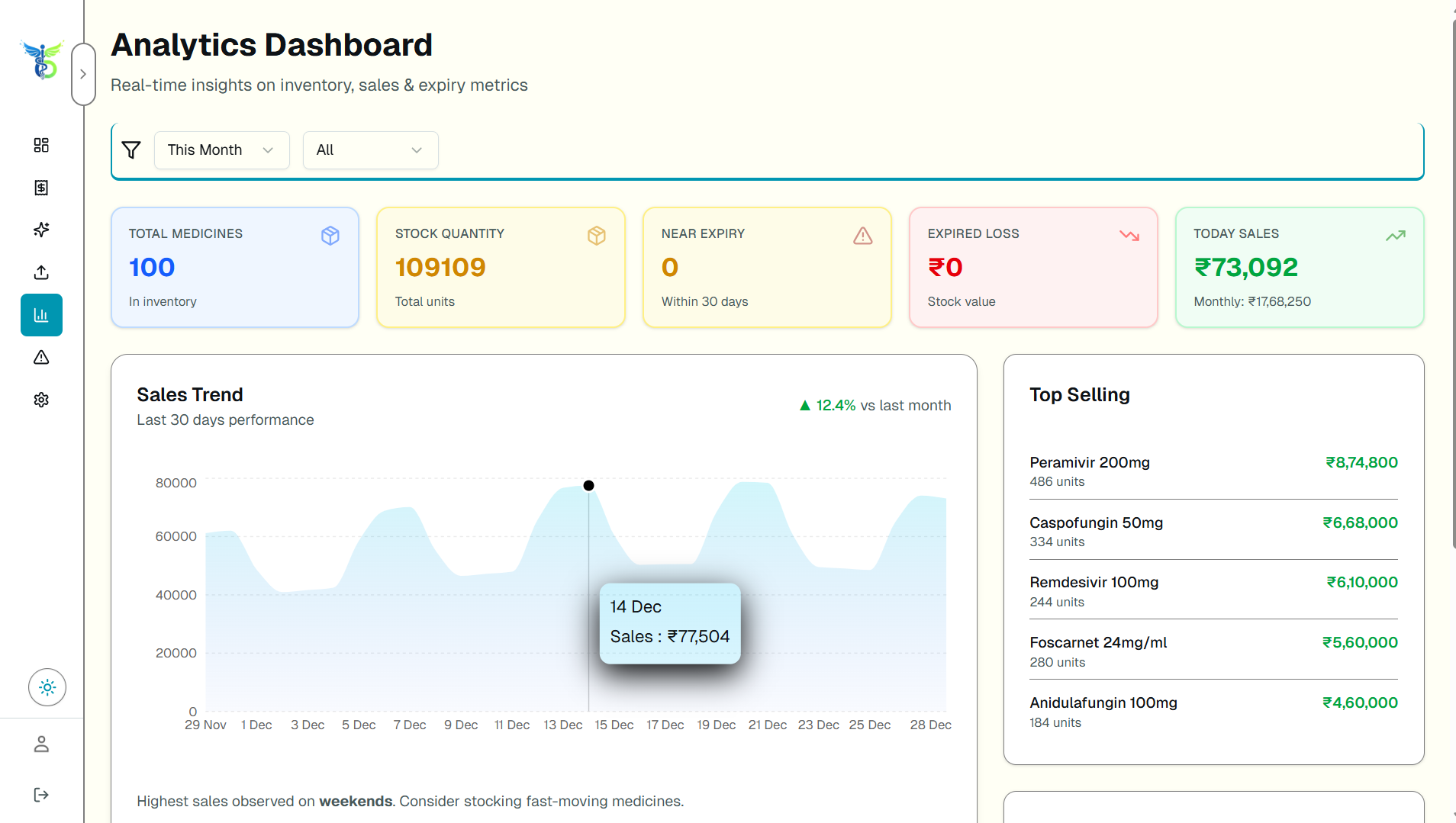1456x823 pixels.
Task: Open the upload icon in sidebar
Action: coord(41,272)
